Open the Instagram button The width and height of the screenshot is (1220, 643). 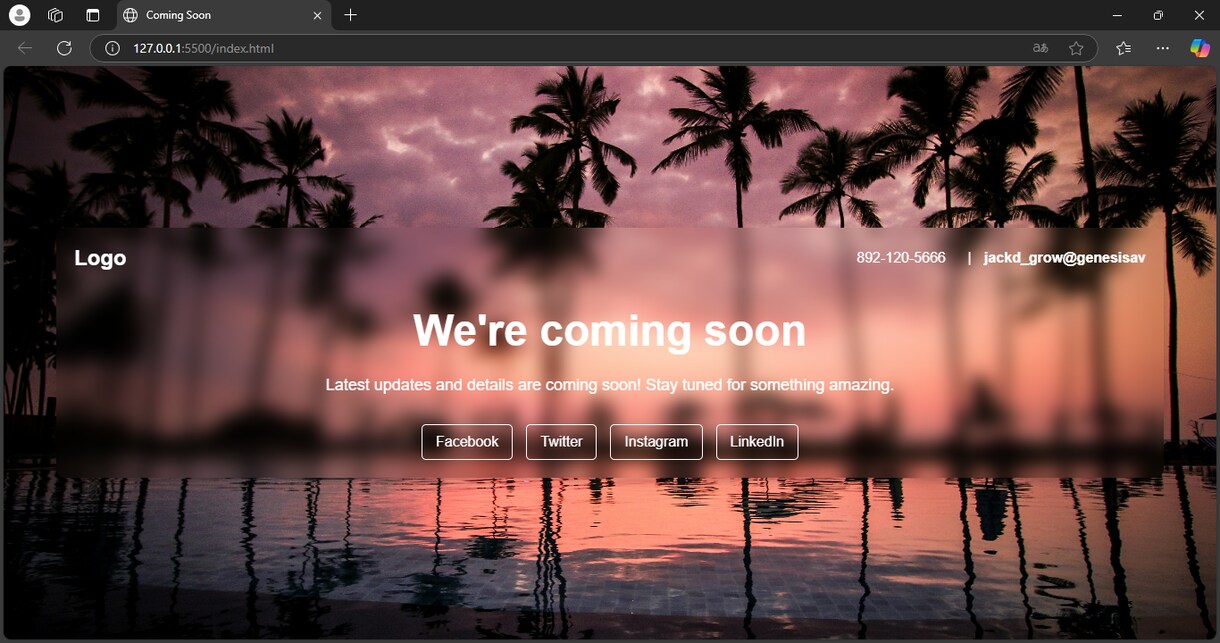(x=656, y=442)
